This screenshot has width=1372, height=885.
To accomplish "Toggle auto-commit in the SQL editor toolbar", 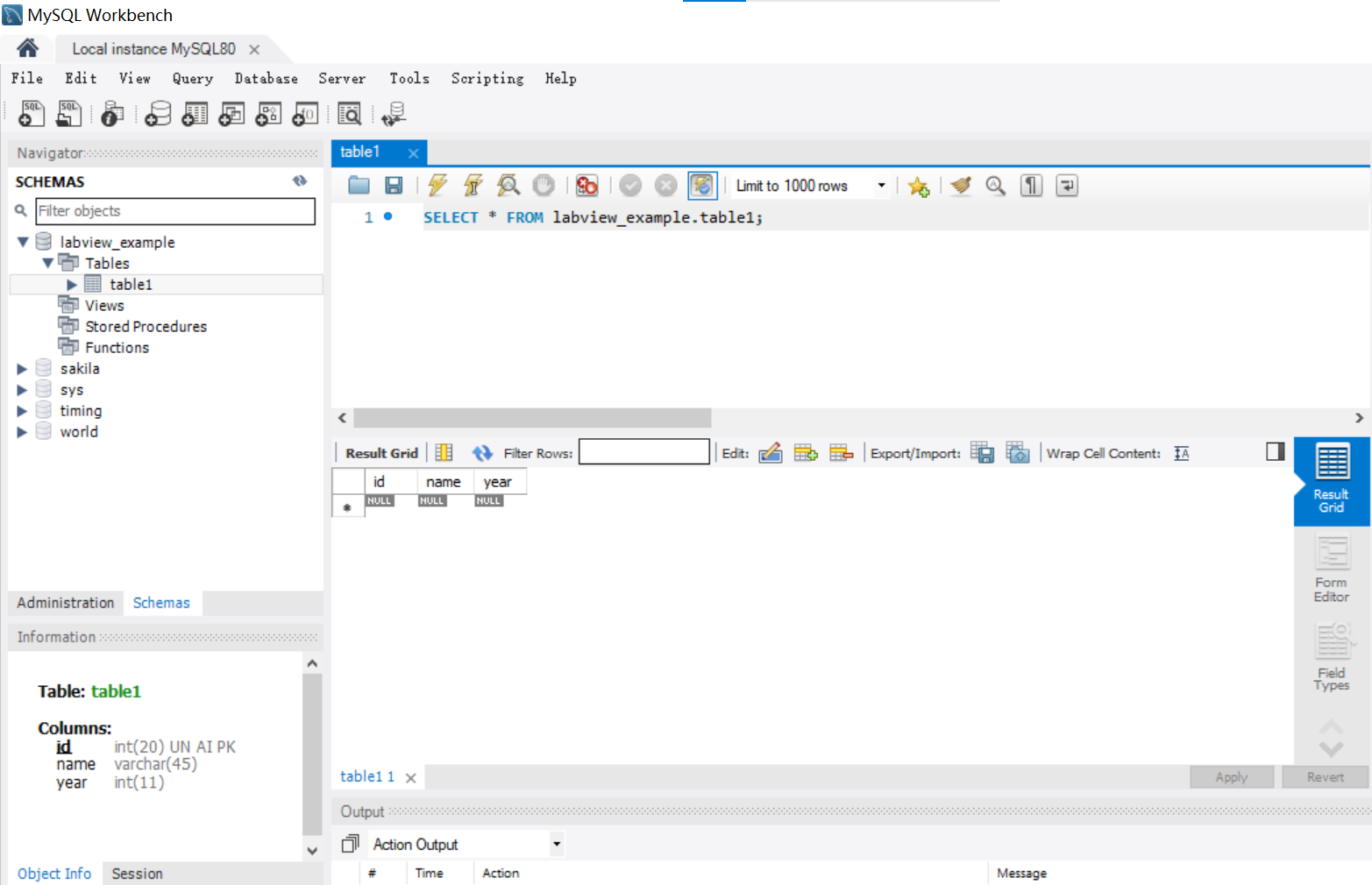I will pos(701,185).
